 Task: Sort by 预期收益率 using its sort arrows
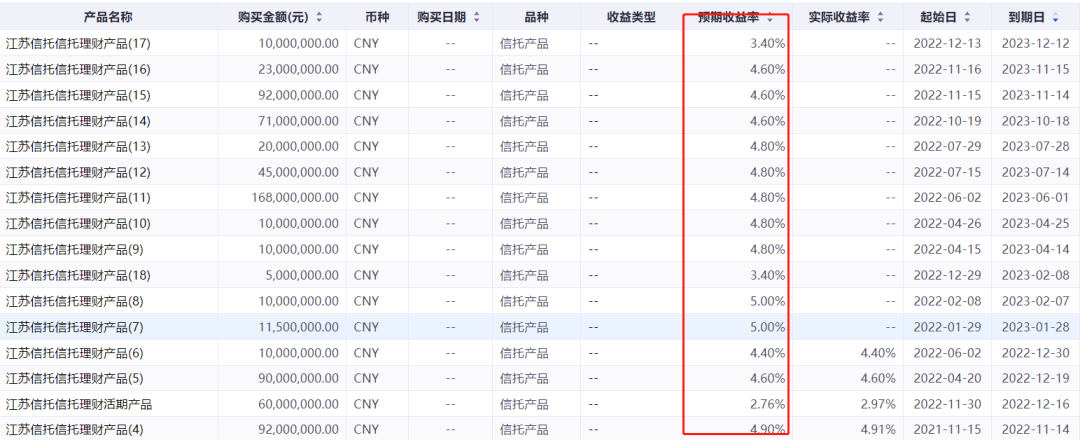[x=769, y=17]
